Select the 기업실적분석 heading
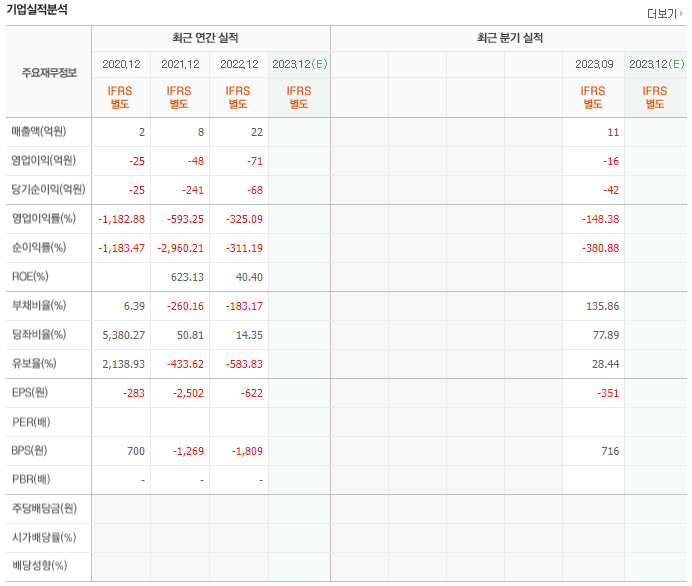The image size is (692, 586). tap(37, 9)
